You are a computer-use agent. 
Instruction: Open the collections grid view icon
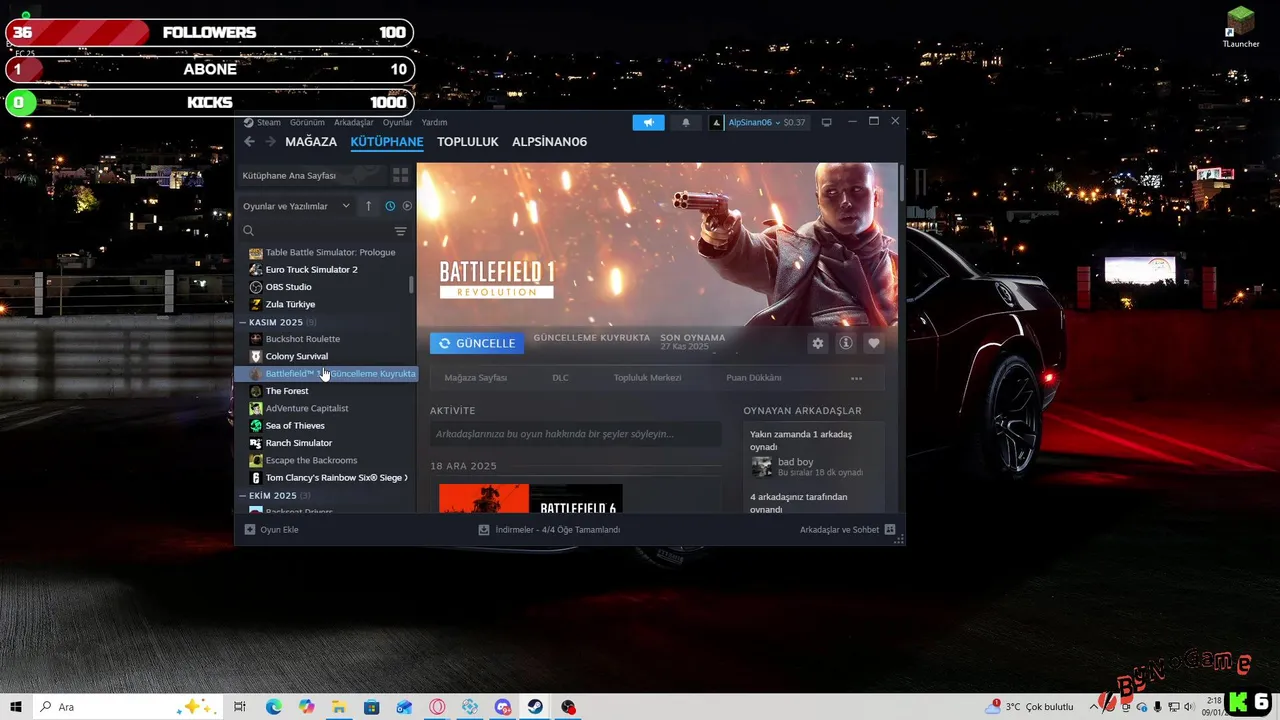click(400, 175)
